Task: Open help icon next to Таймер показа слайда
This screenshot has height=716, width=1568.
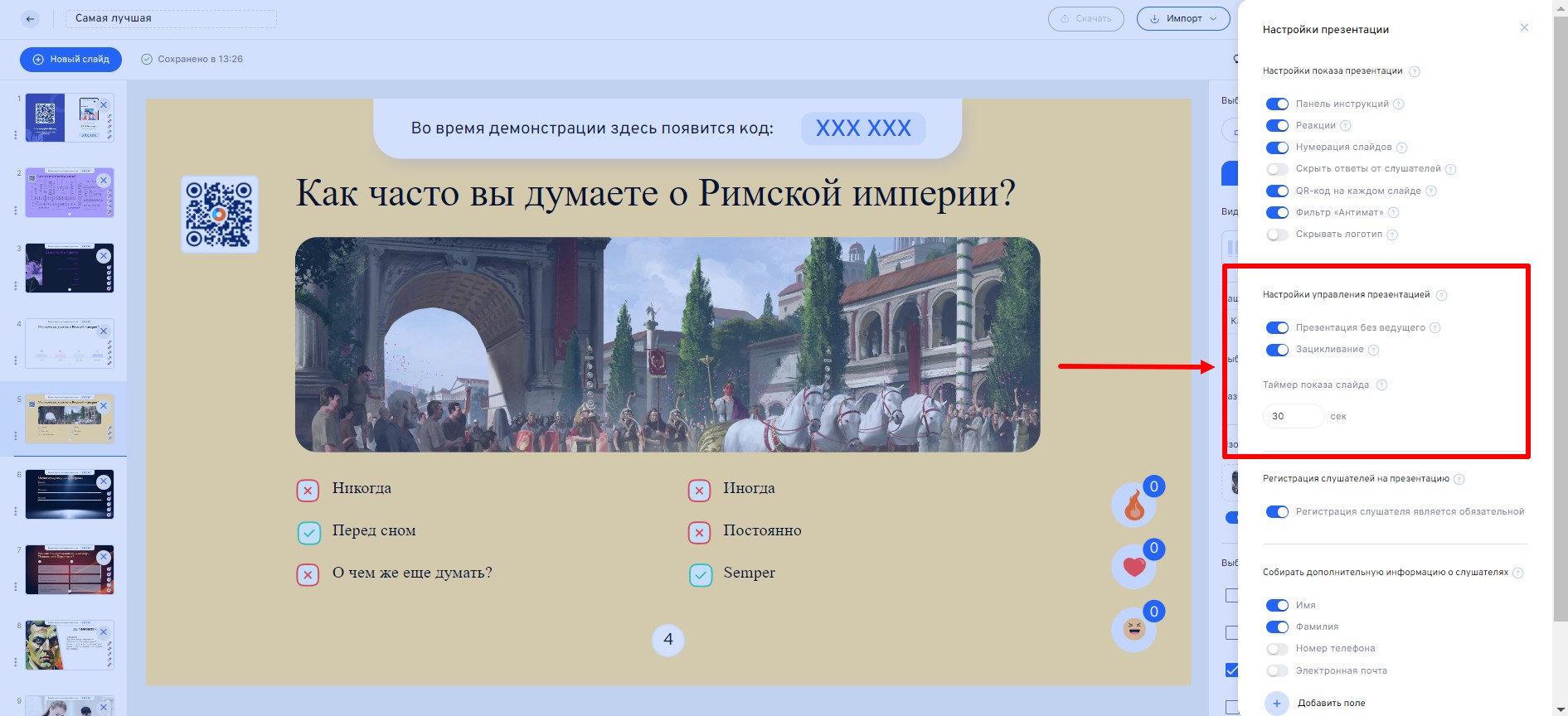Action: point(1381,385)
